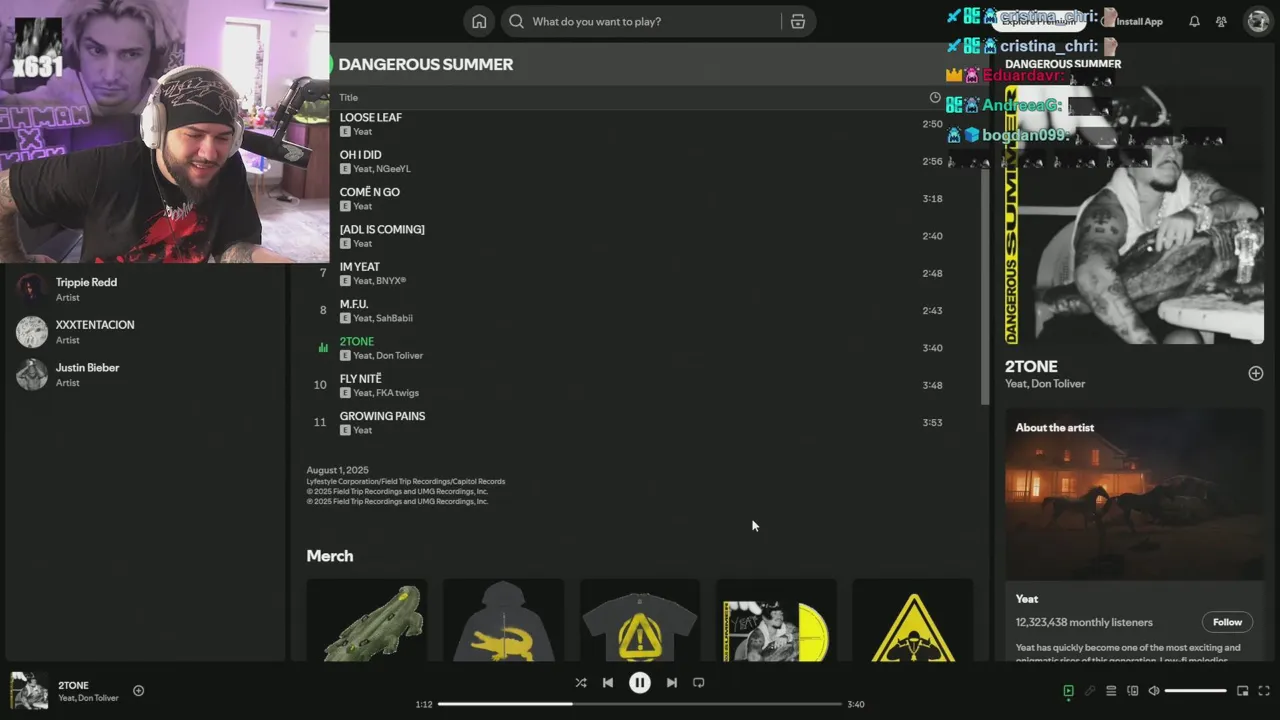1280x720 pixels.
Task: Seek within the song progress bar
Action: click(639, 704)
